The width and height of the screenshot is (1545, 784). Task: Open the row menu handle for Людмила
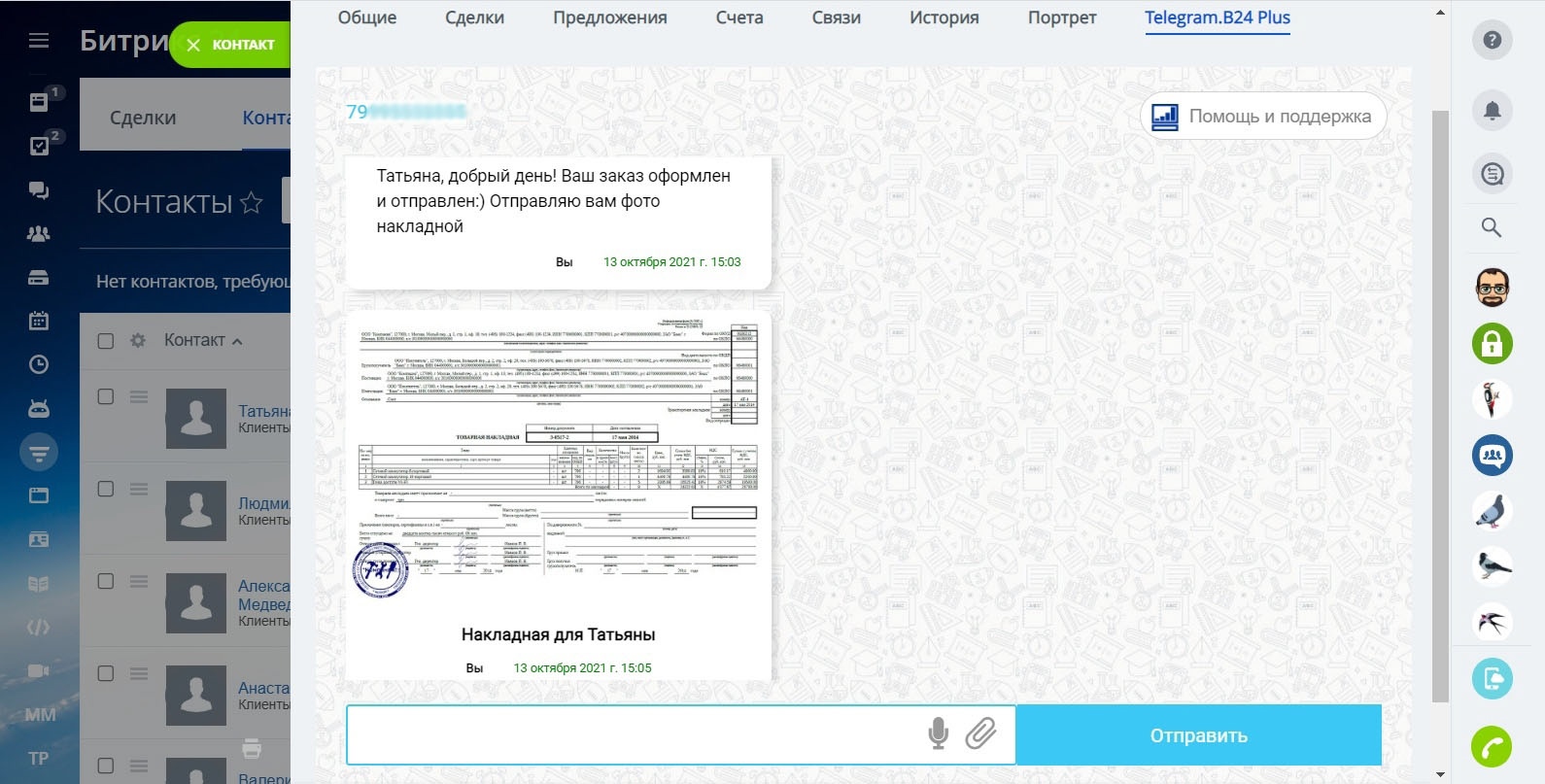[139, 489]
